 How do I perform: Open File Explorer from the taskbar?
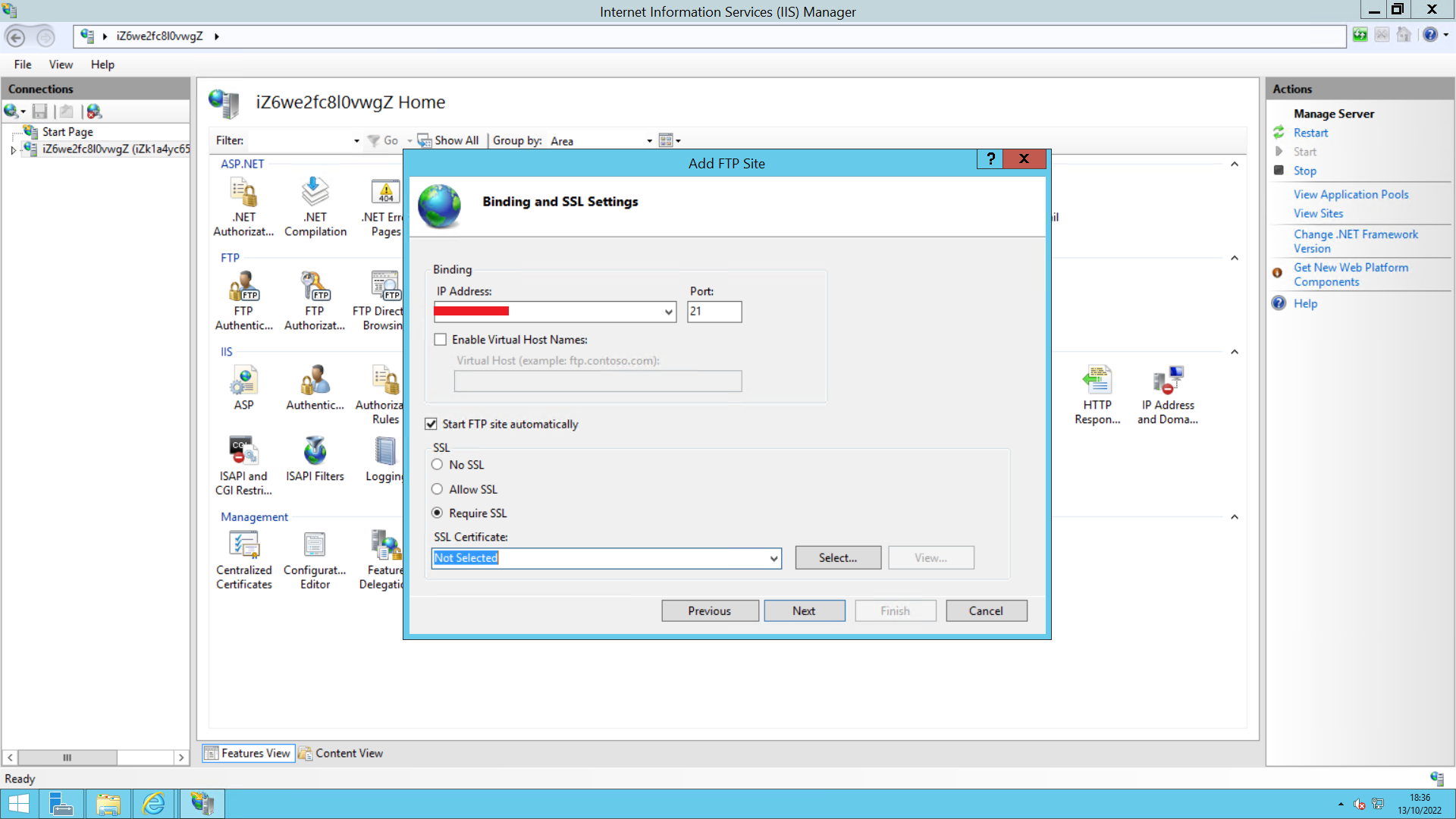click(108, 804)
